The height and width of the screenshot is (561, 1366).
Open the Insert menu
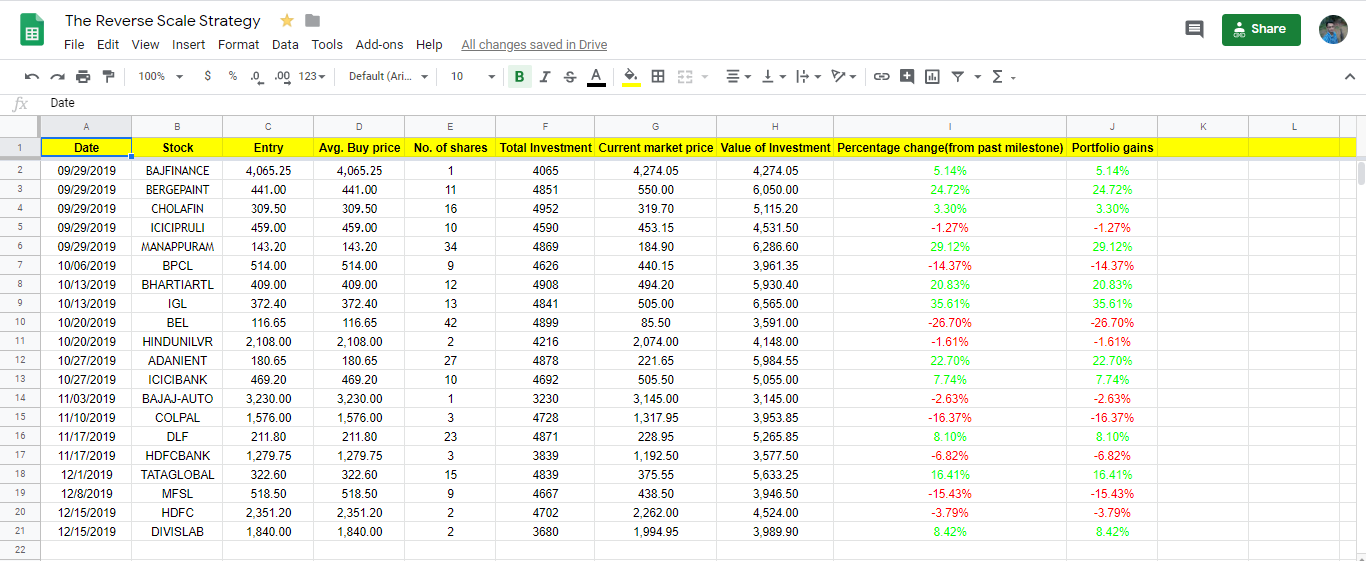[188, 44]
